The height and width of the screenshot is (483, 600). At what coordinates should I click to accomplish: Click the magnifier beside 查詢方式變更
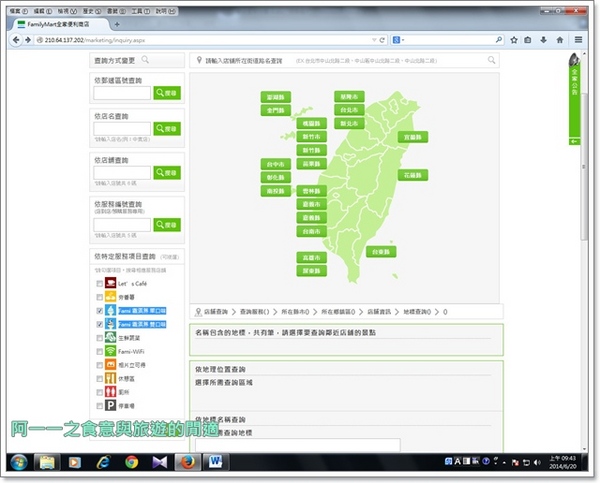(x=145, y=60)
